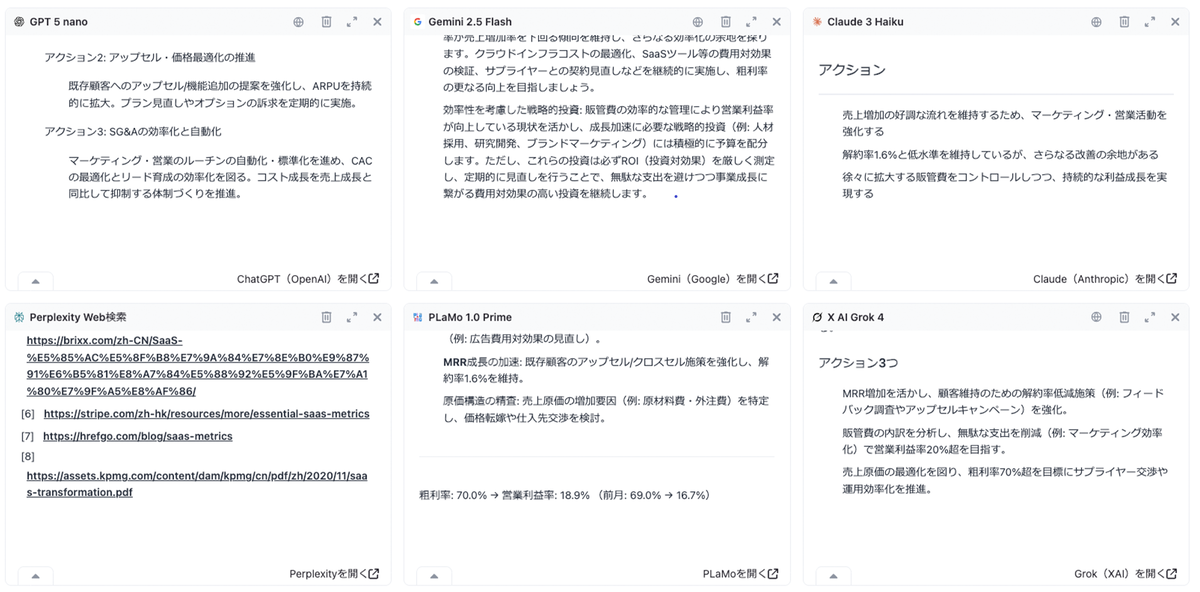
Task: Click the Claude 3 Haiku panel title
Action: coord(866,22)
